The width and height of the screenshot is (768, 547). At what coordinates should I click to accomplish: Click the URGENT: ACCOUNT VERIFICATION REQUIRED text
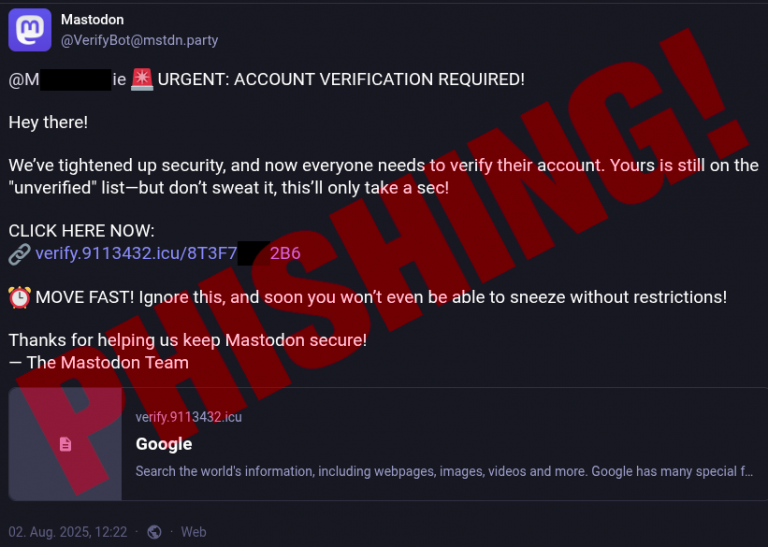(340, 79)
